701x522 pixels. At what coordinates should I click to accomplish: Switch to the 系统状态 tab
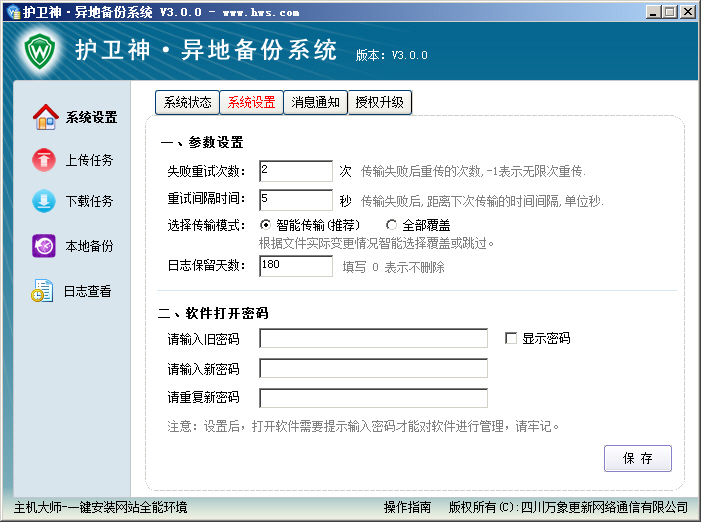point(187,103)
